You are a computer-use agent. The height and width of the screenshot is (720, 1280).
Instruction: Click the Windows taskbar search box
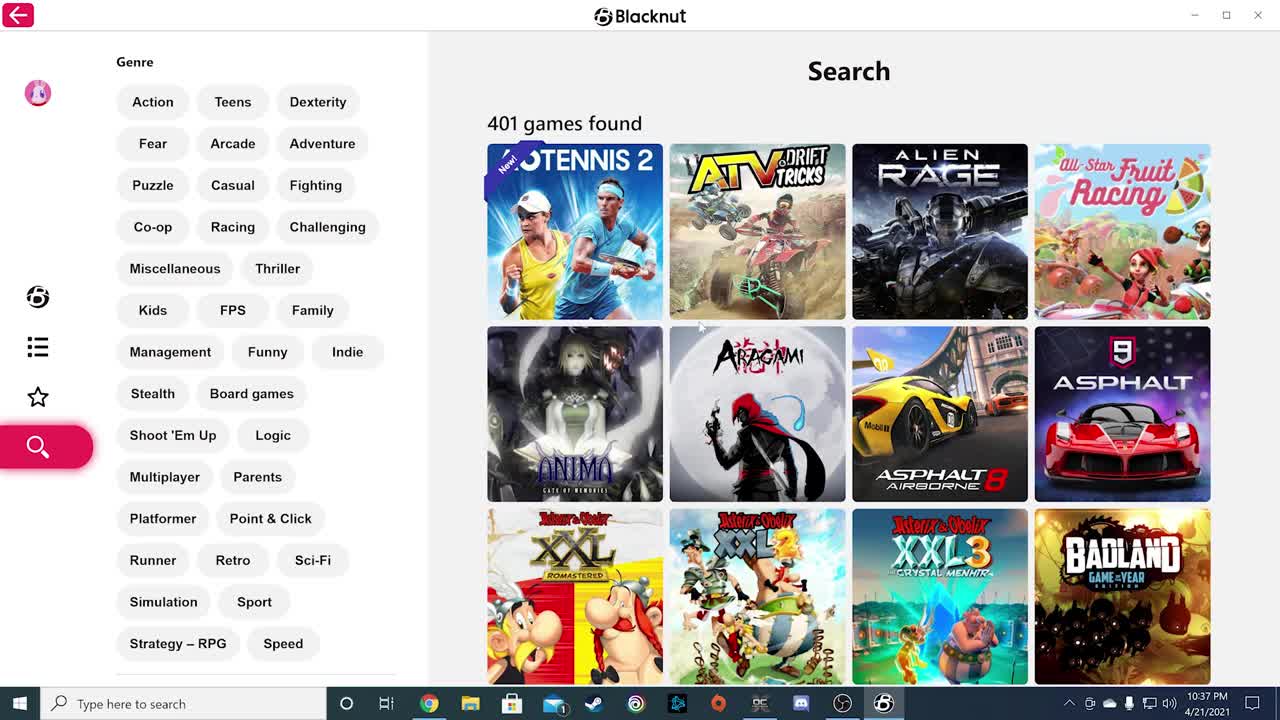coord(185,704)
